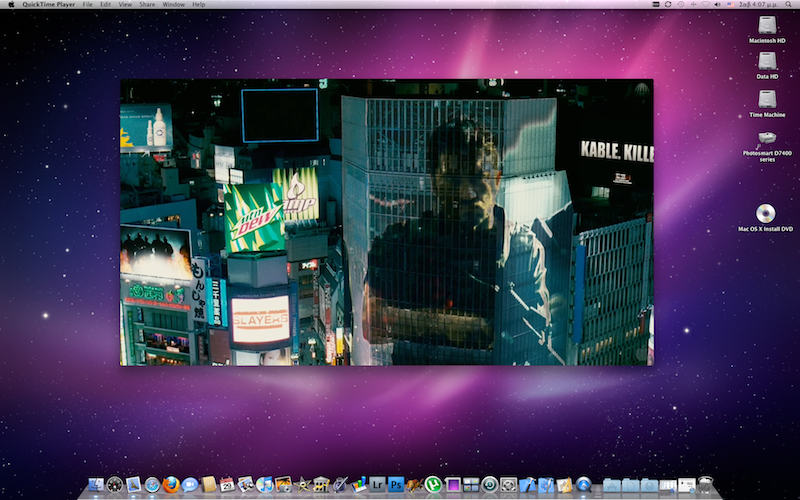
Task: Click the QuickTime movie frame
Action: (387, 222)
